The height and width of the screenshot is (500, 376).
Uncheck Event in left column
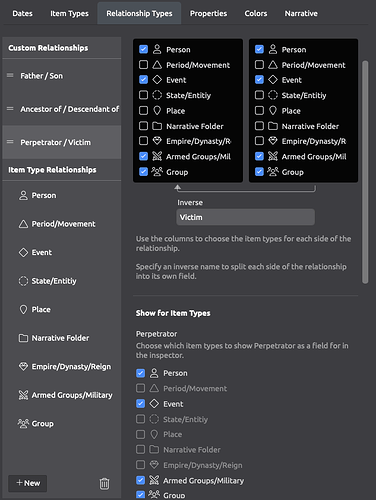coord(143,80)
